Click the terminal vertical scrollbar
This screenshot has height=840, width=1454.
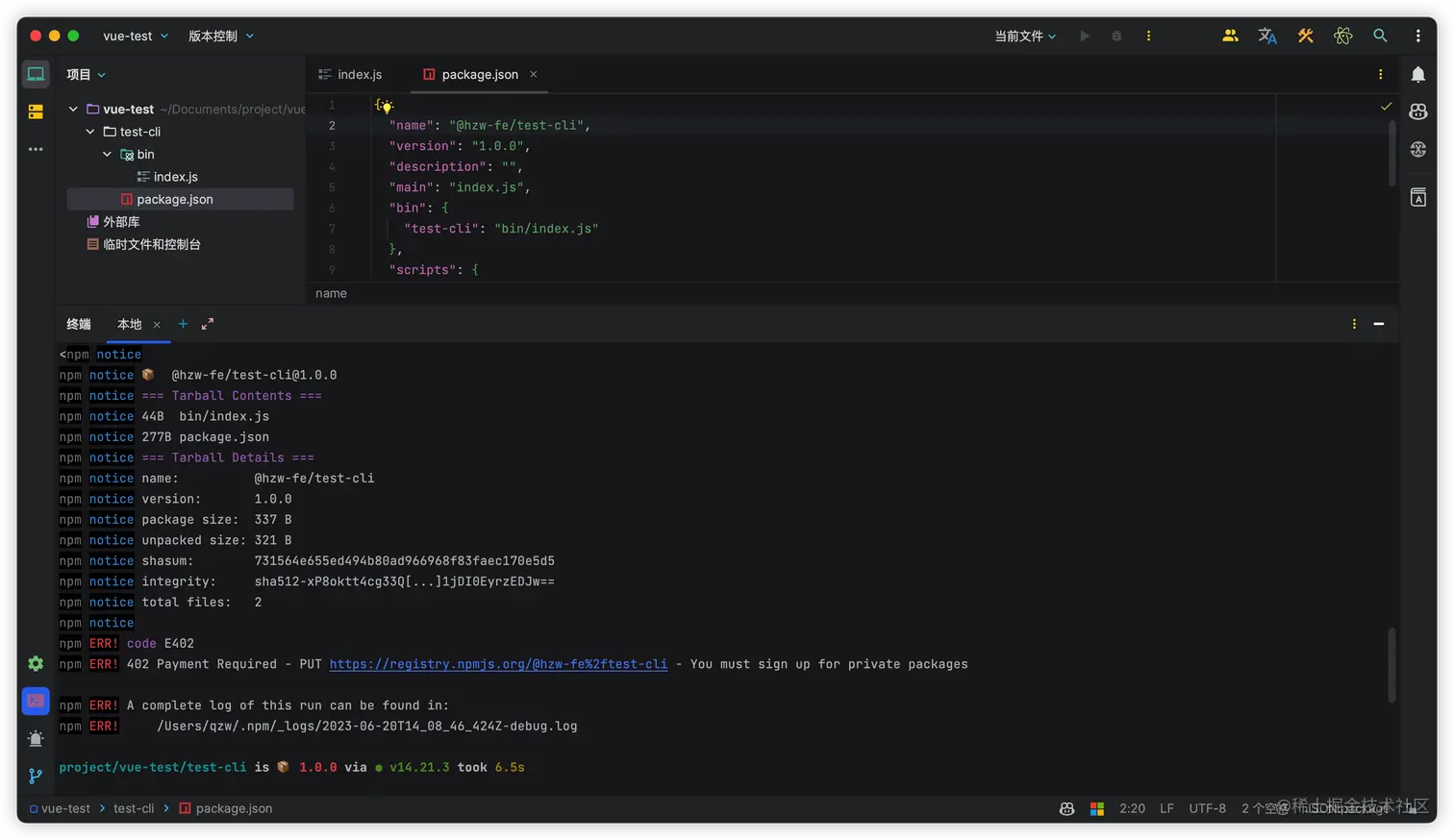1391,665
